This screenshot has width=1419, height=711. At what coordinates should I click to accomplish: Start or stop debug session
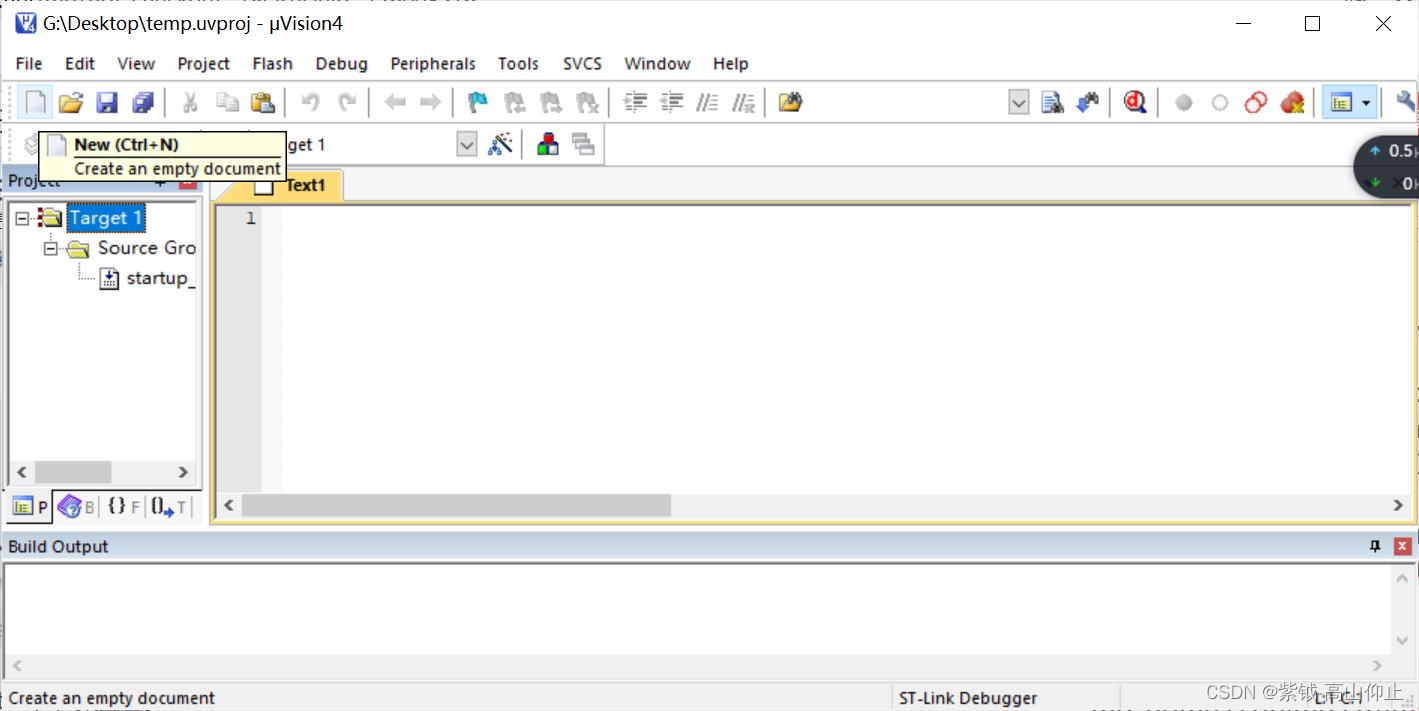point(1135,102)
